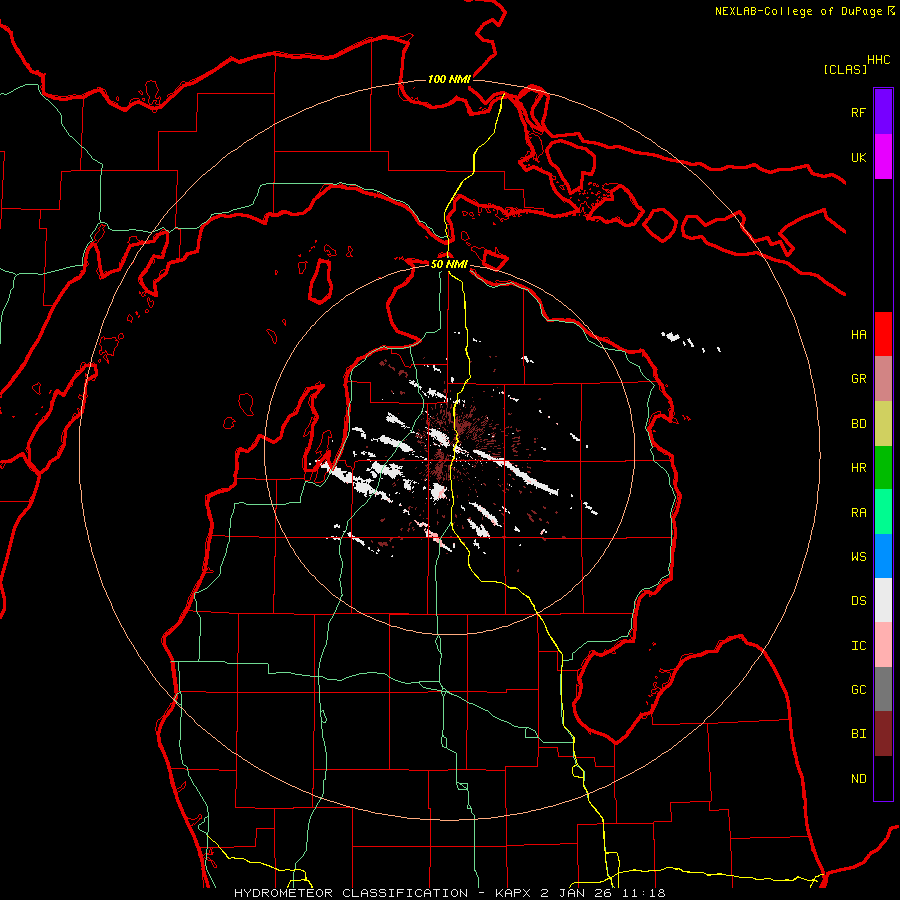Click the RA legend label
The image size is (900, 900).
(858, 513)
